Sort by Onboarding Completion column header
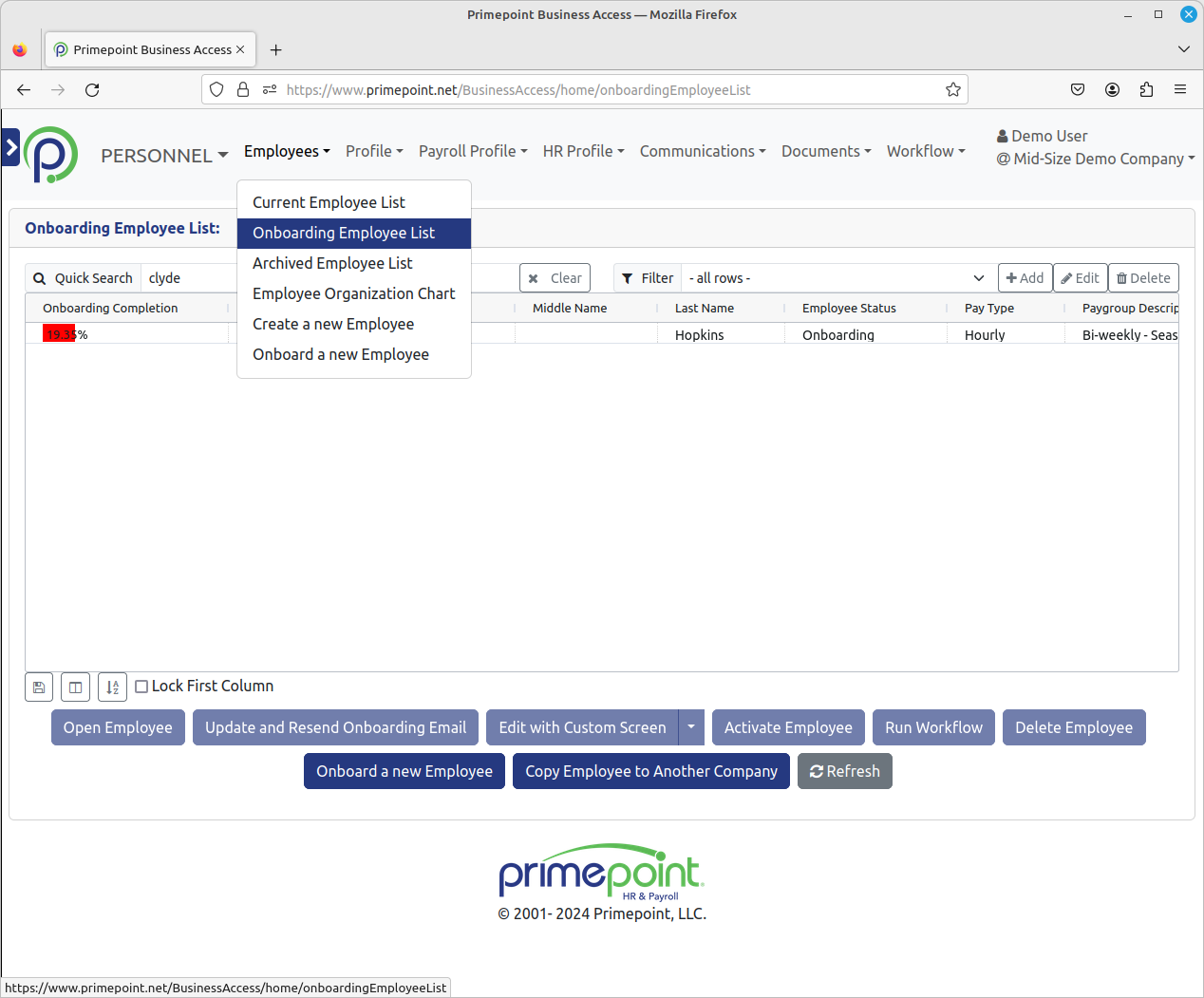 [x=110, y=308]
